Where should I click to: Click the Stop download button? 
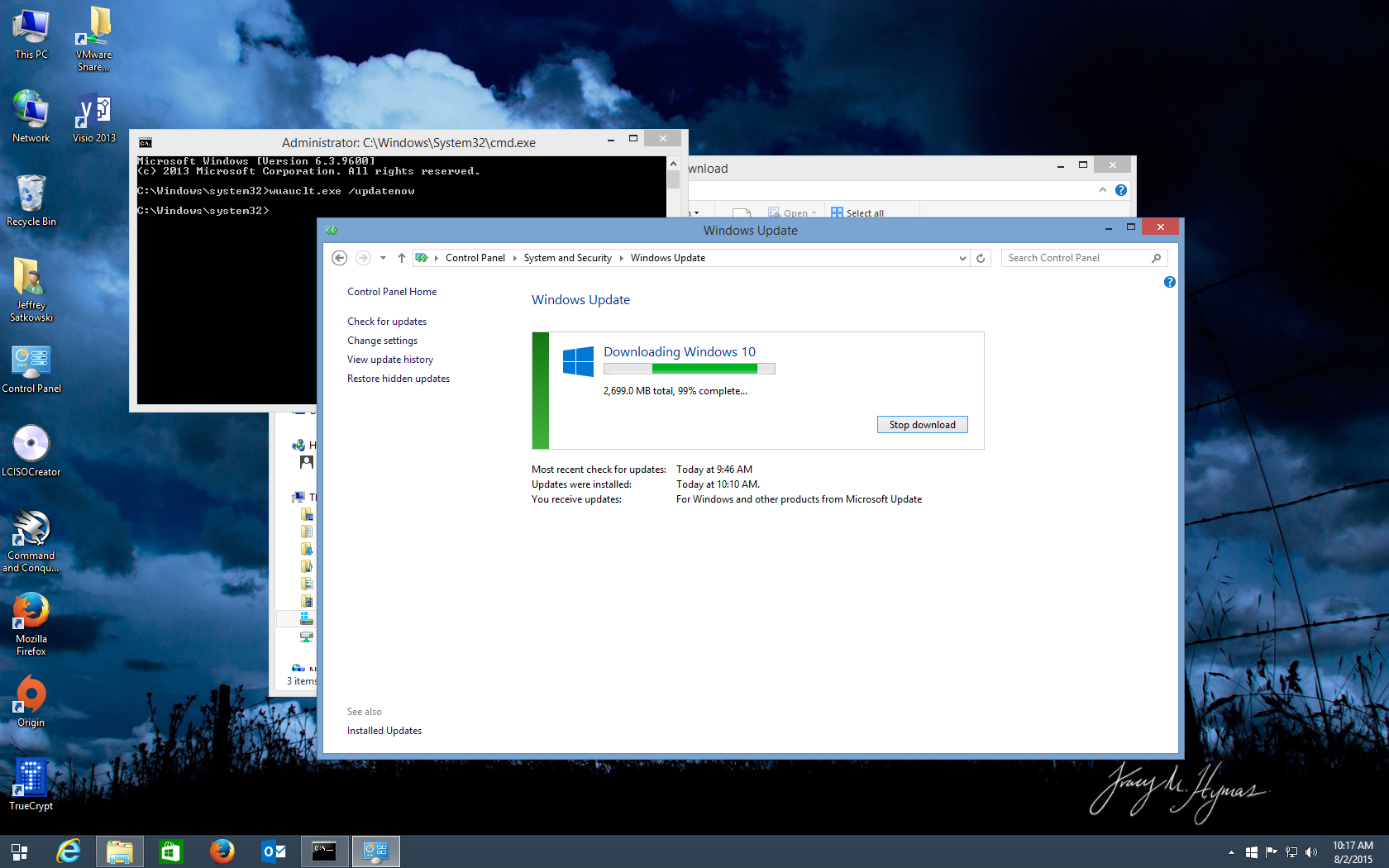pyautogui.click(x=923, y=425)
